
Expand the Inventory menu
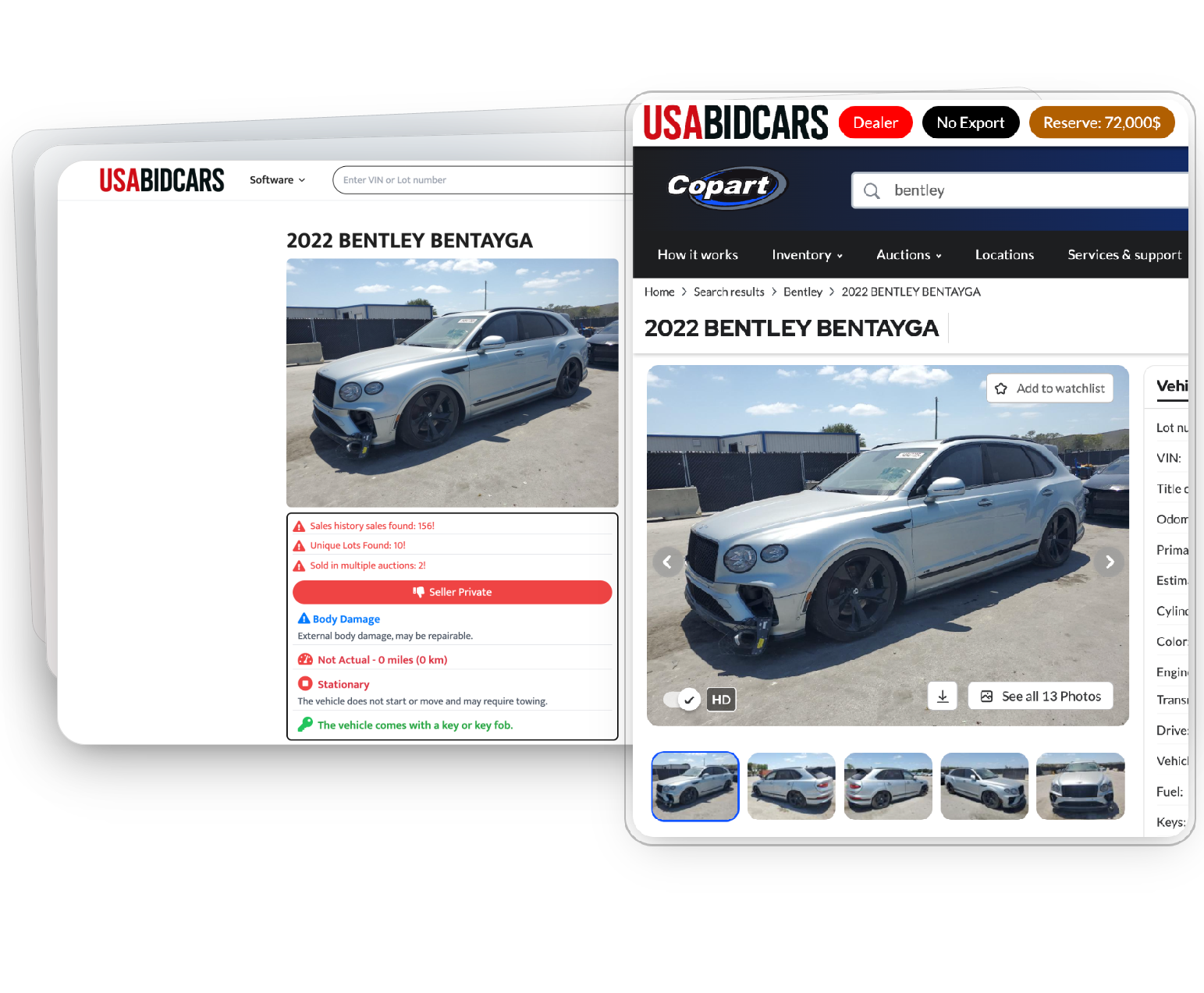[807, 255]
